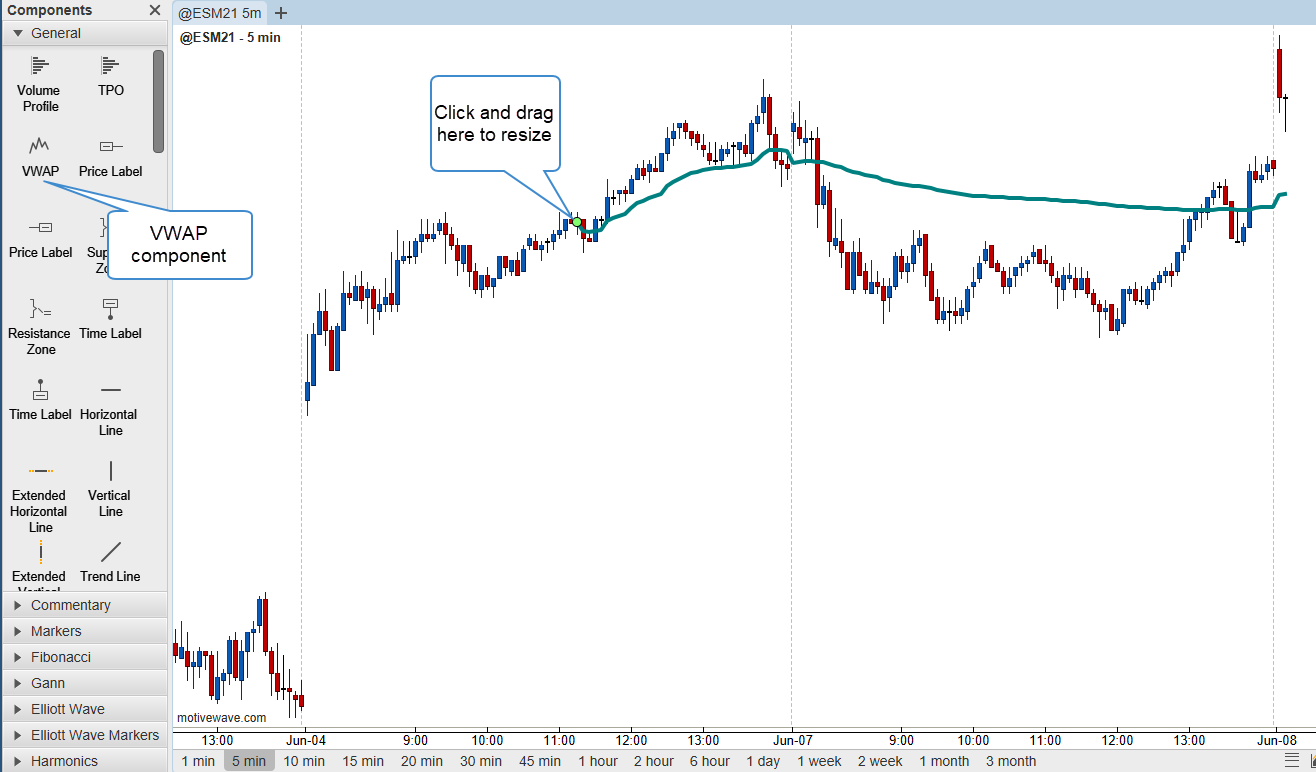This screenshot has width=1316, height=772.
Task: Select the Vertical Line tool
Action: pos(110,471)
